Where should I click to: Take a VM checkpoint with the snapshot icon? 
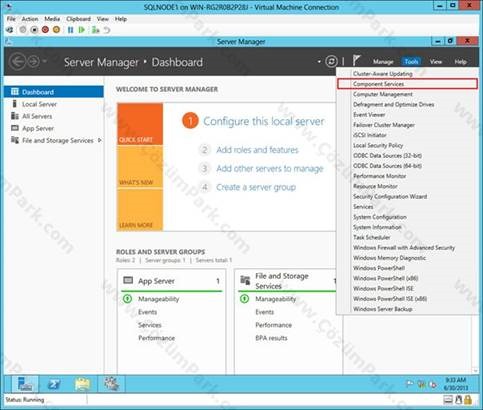[x=96, y=30]
